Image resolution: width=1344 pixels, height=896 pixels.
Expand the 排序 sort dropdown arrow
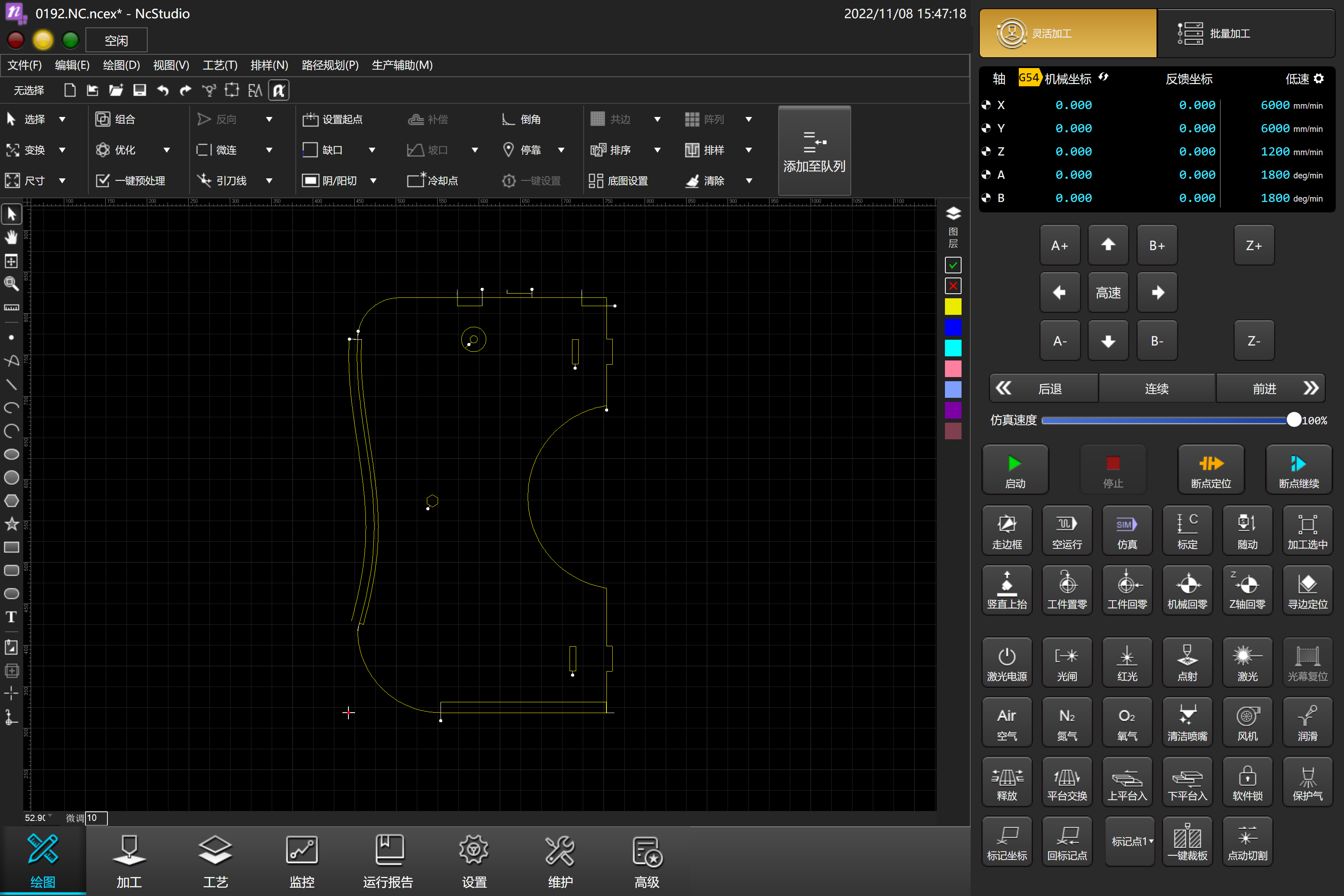(657, 150)
